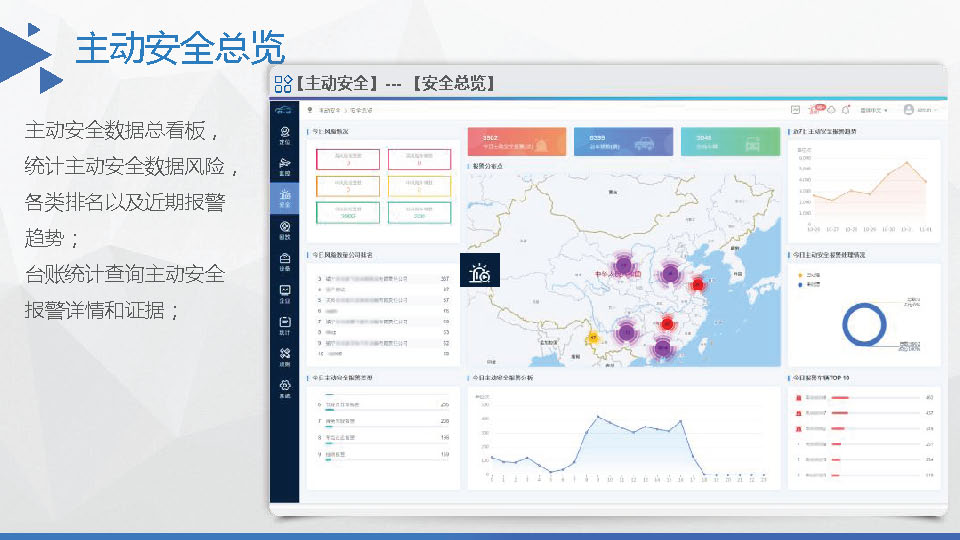
Task: Open the 设备 device sidebar icon
Action: pos(285,262)
